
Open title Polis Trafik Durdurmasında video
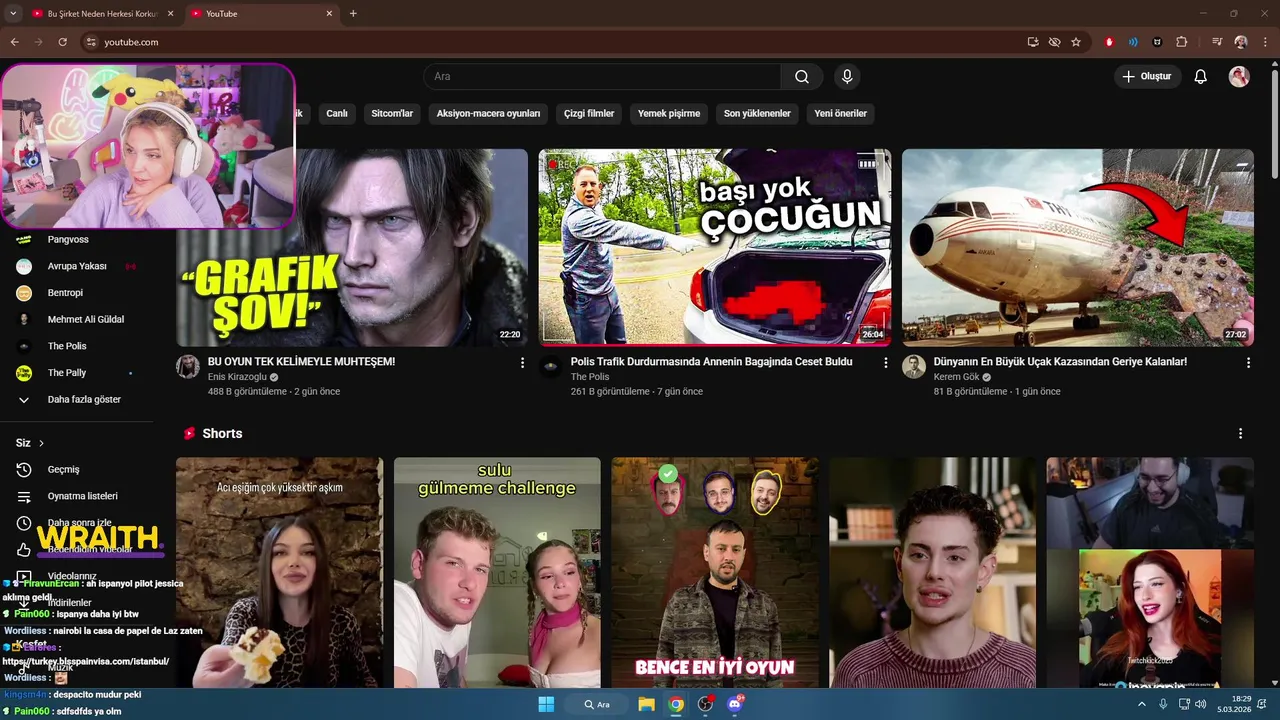tap(711, 362)
